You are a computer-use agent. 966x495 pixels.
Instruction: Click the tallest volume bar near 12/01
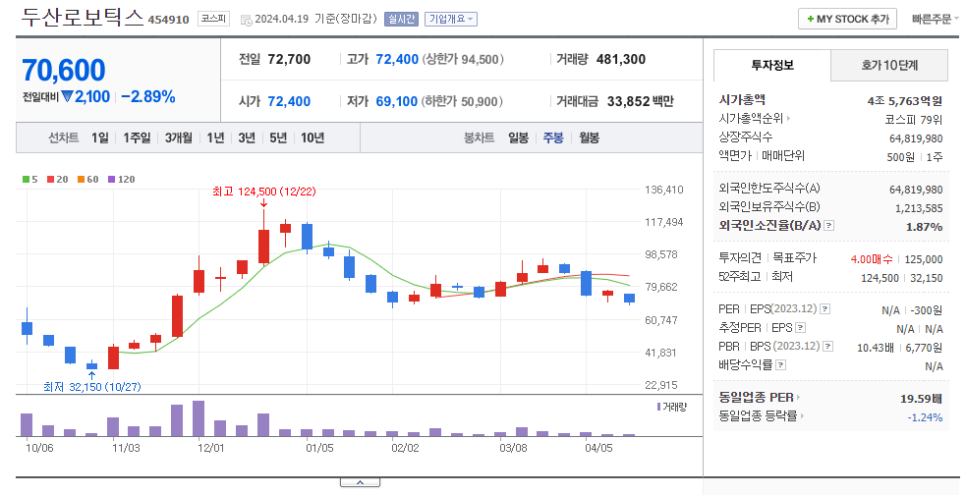[198, 419]
